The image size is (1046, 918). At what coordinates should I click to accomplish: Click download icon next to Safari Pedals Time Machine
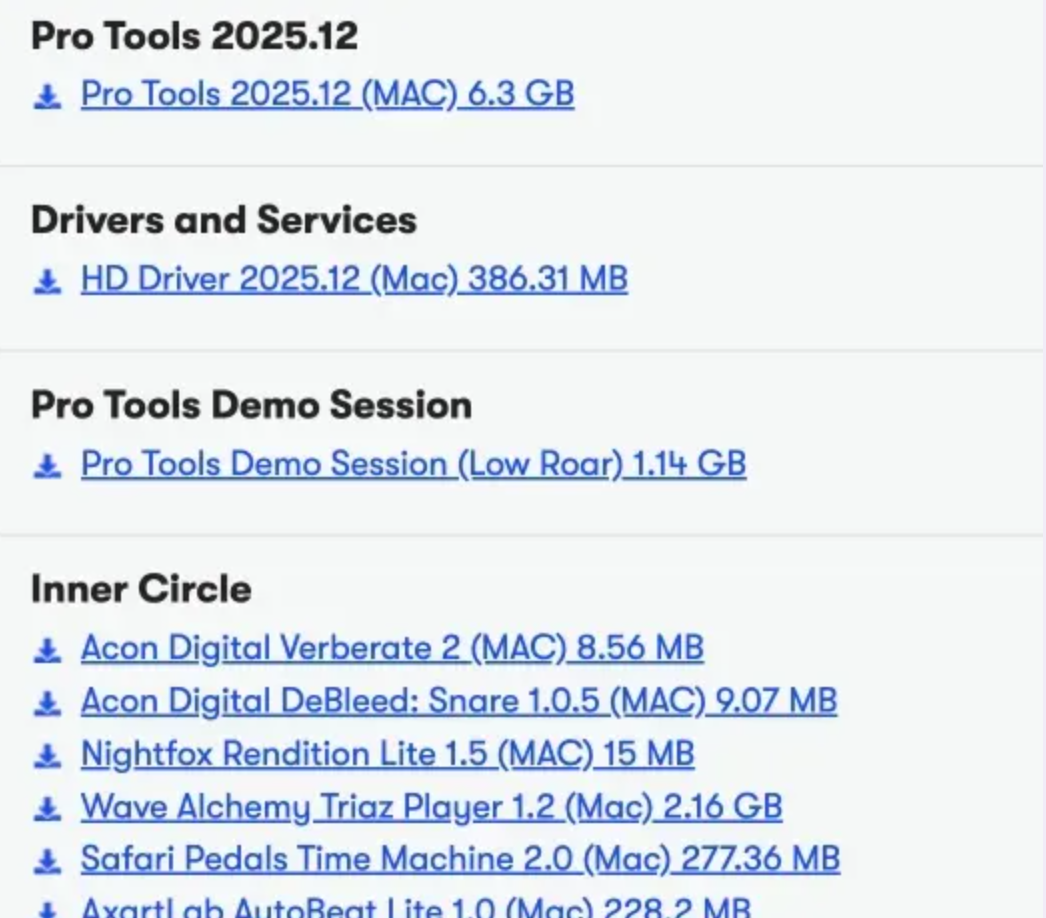coord(47,861)
